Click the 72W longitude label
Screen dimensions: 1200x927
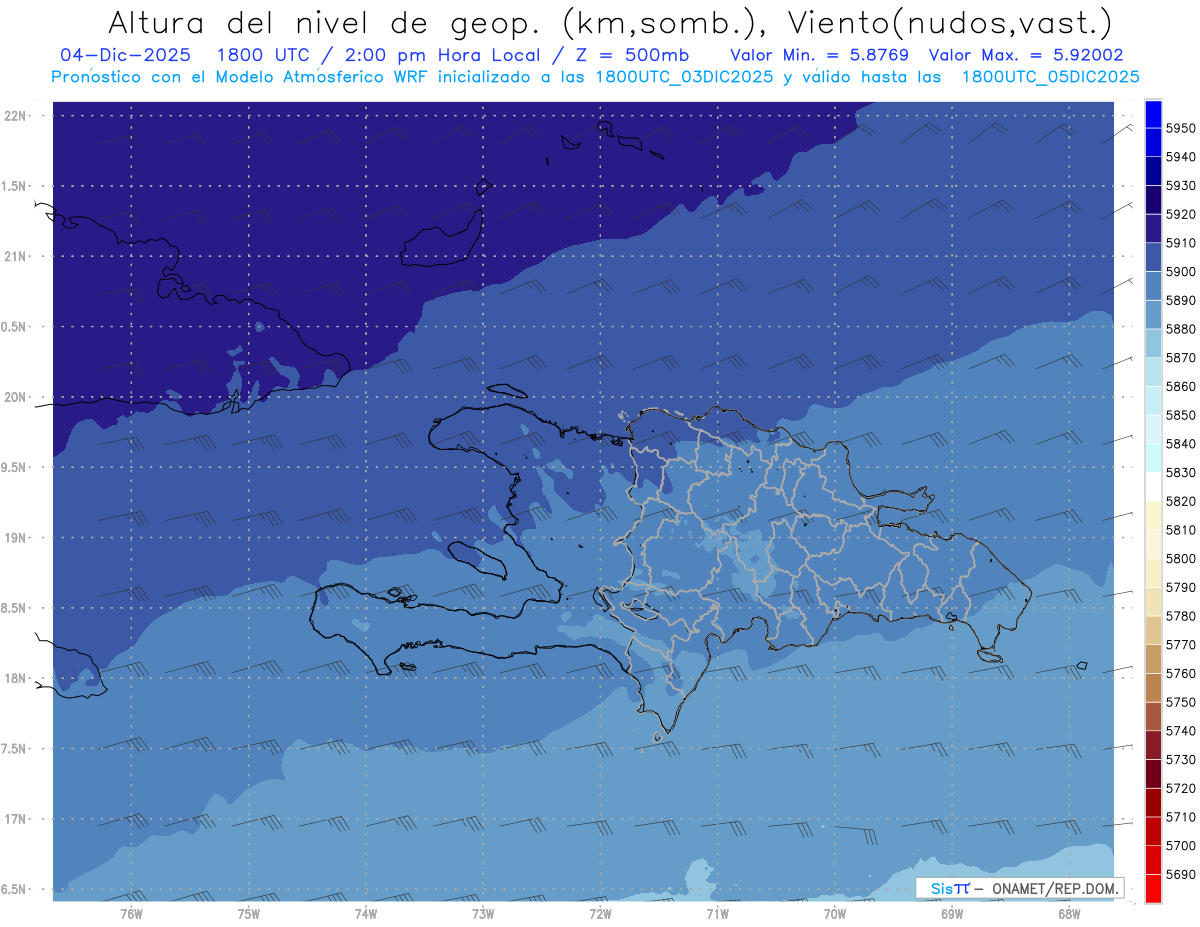click(x=600, y=913)
